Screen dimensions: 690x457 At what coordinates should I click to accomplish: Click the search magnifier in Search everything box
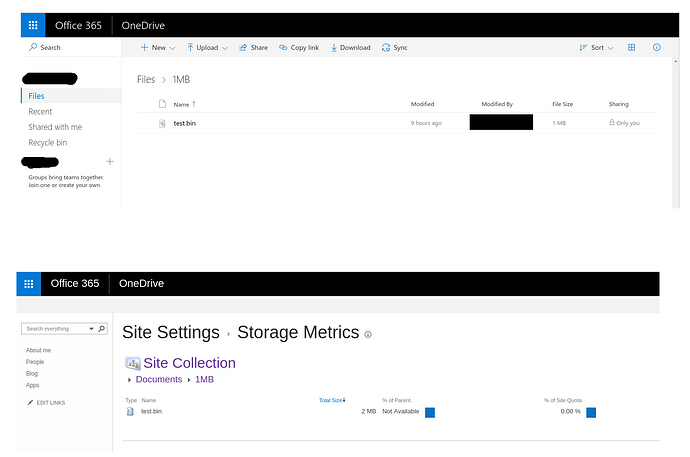[x=102, y=329]
